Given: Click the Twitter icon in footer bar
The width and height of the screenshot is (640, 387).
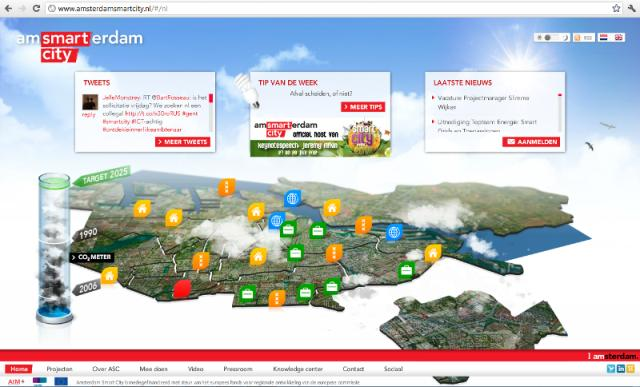Looking at the screenshot, I should pos(611,369).
